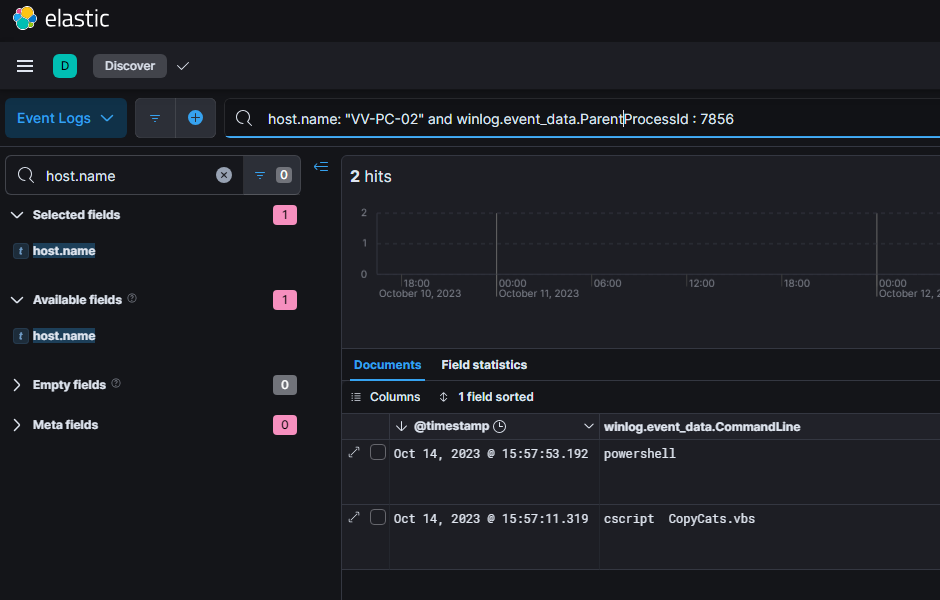
Task: Open the field type filter showing 0
Action: click(x=272, y=175)
